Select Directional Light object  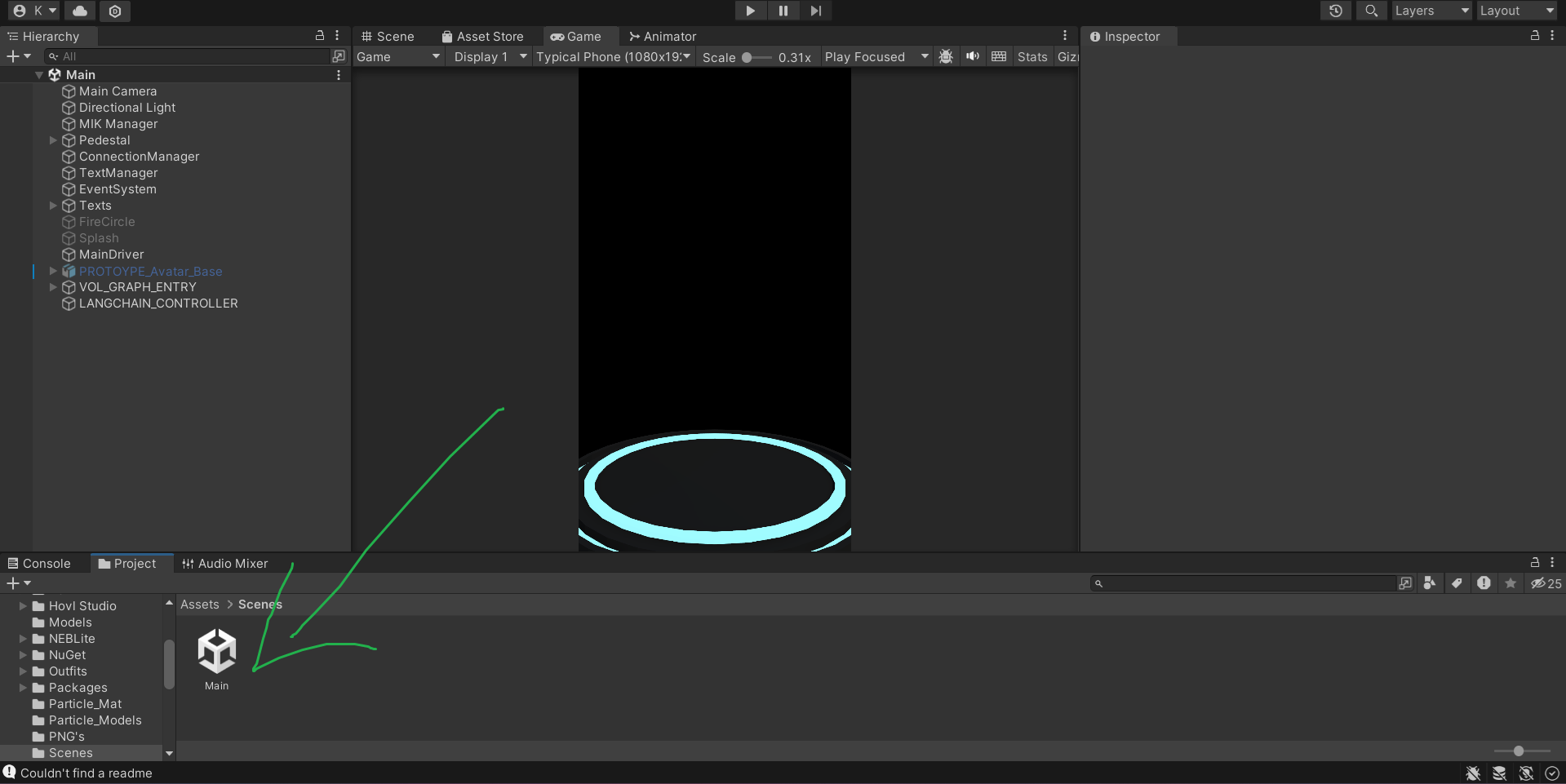126,108
